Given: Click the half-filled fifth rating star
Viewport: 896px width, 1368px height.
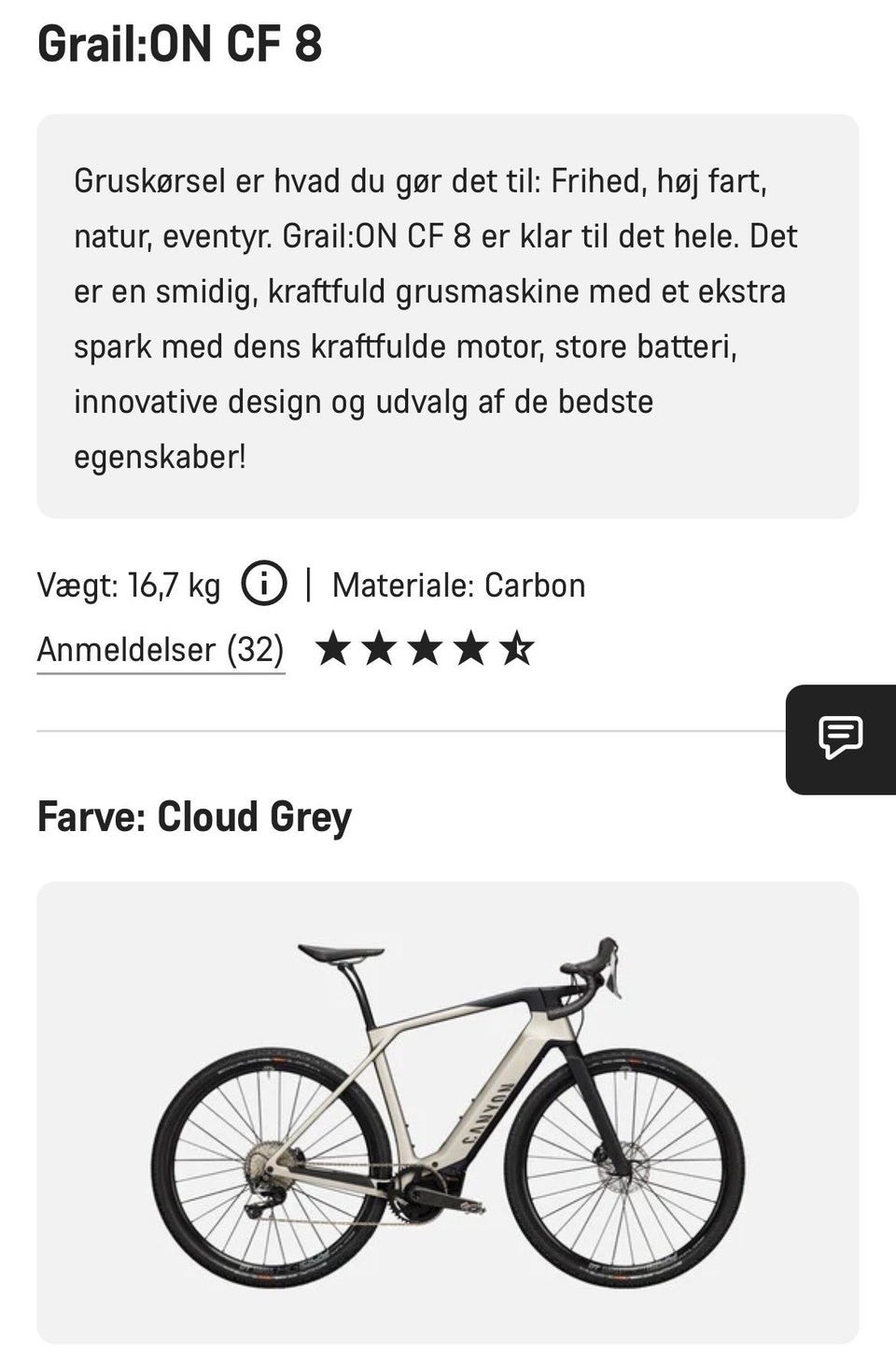Looking at the screenshot, I should [516, 648].
